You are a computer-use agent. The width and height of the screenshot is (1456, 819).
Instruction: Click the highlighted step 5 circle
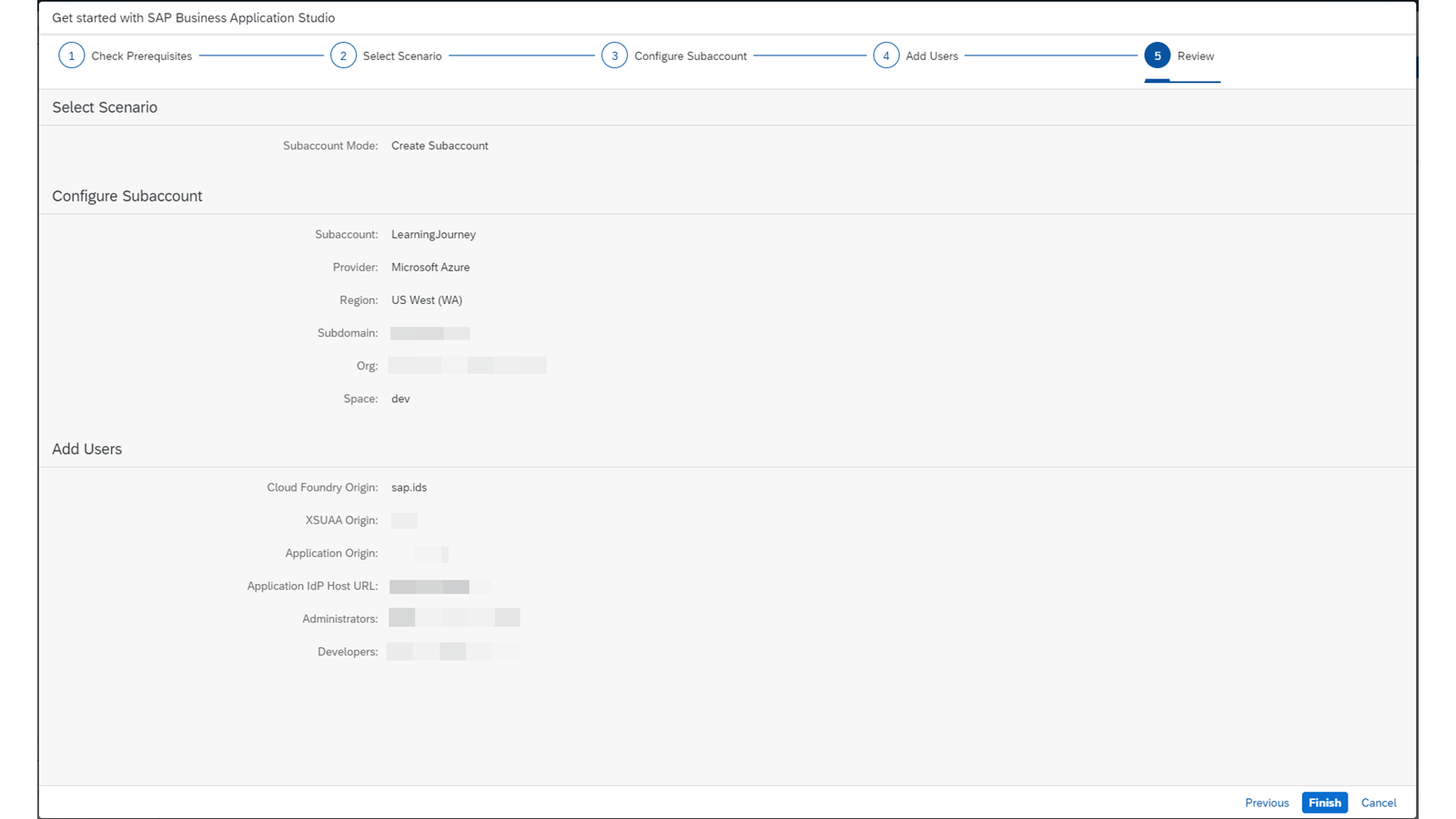tap(1158, 56)
